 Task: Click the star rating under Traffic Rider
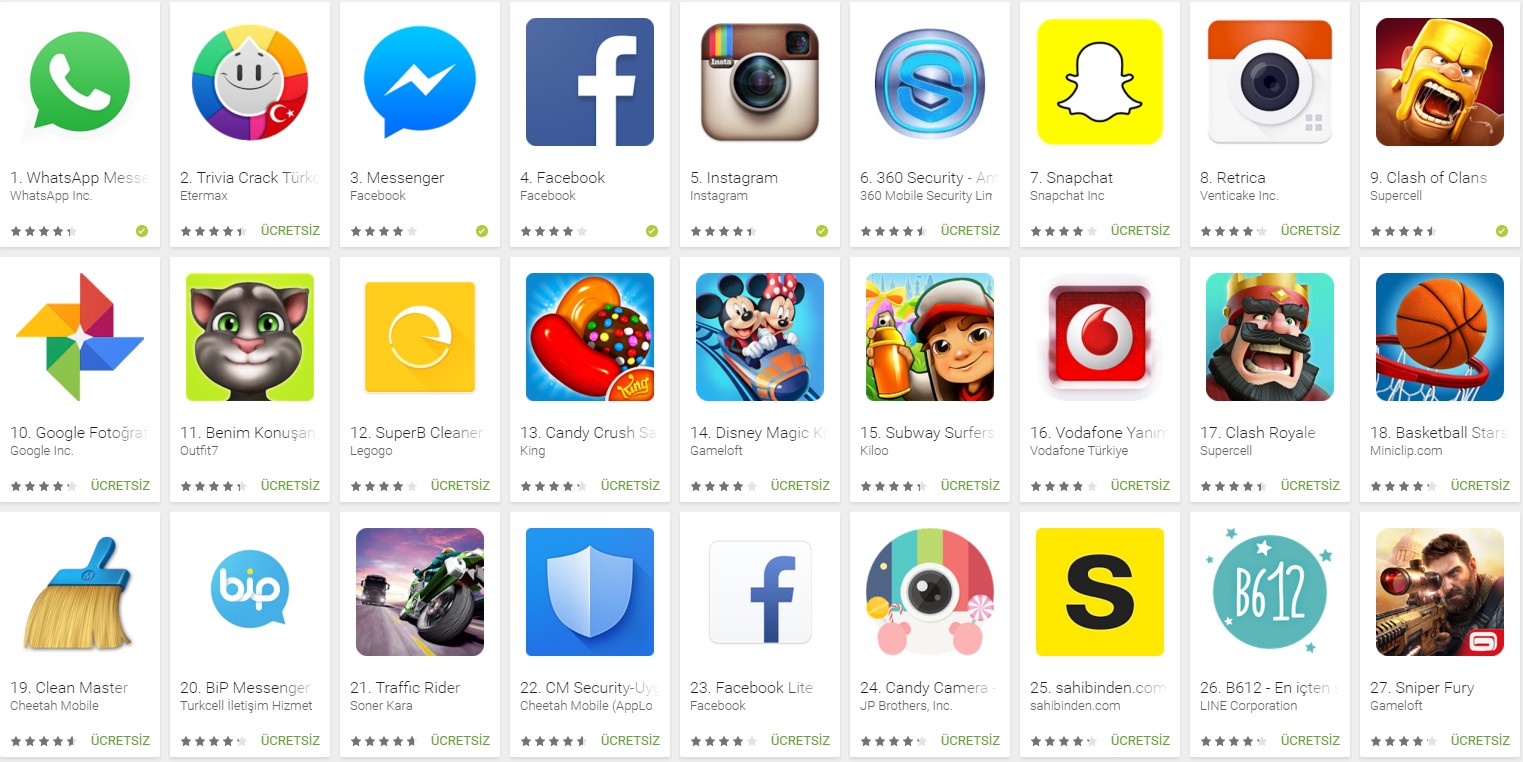point(383,741)
